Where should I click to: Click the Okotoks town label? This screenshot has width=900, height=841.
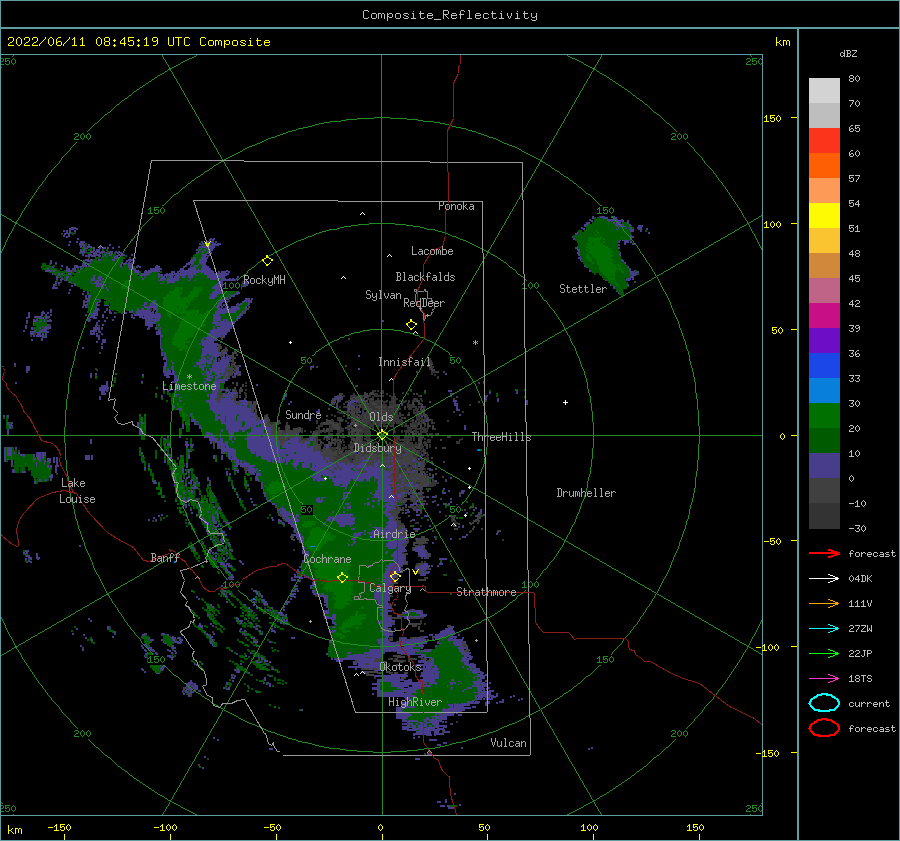coord(400,666)
